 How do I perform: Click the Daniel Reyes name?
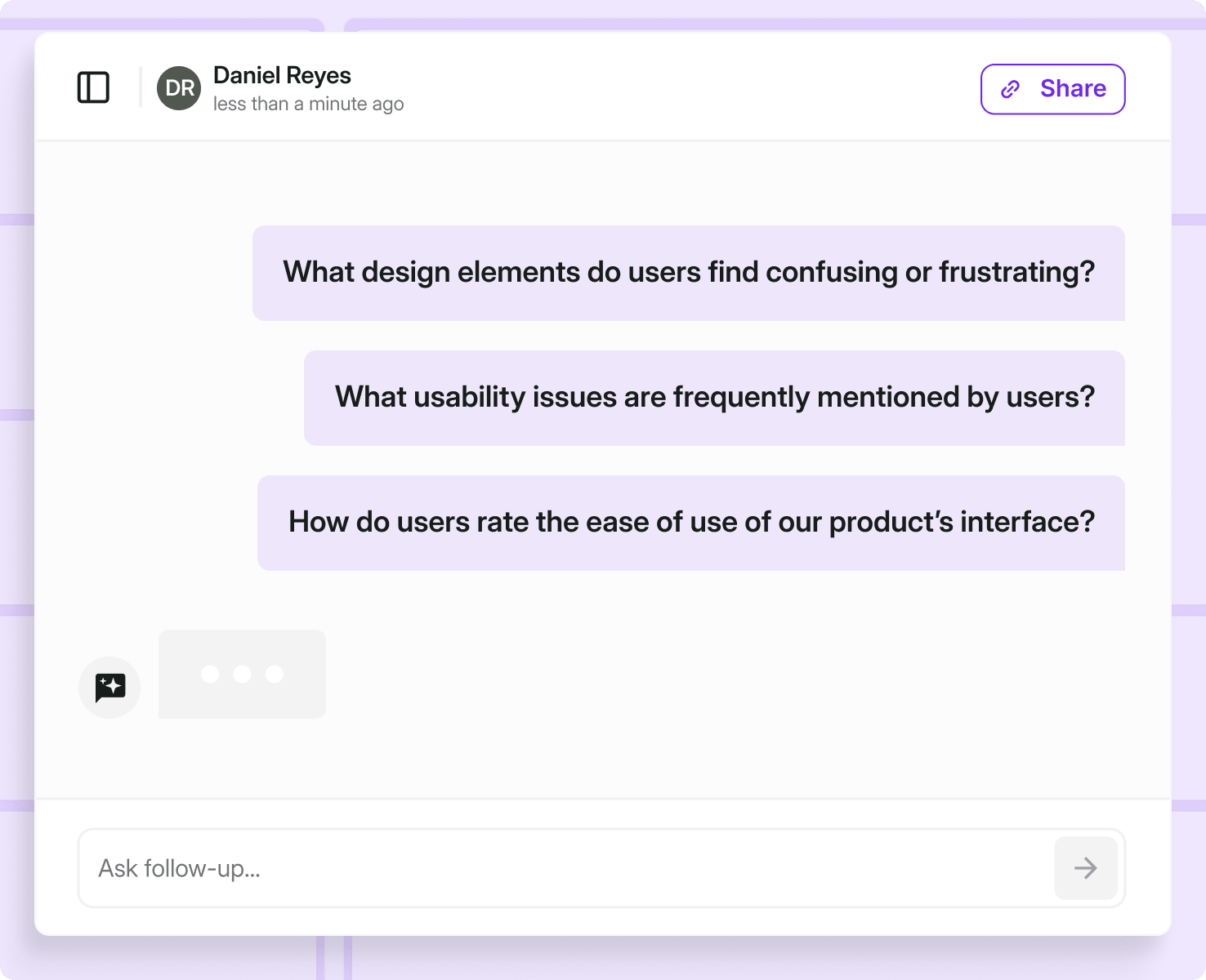tap(282, 75)
